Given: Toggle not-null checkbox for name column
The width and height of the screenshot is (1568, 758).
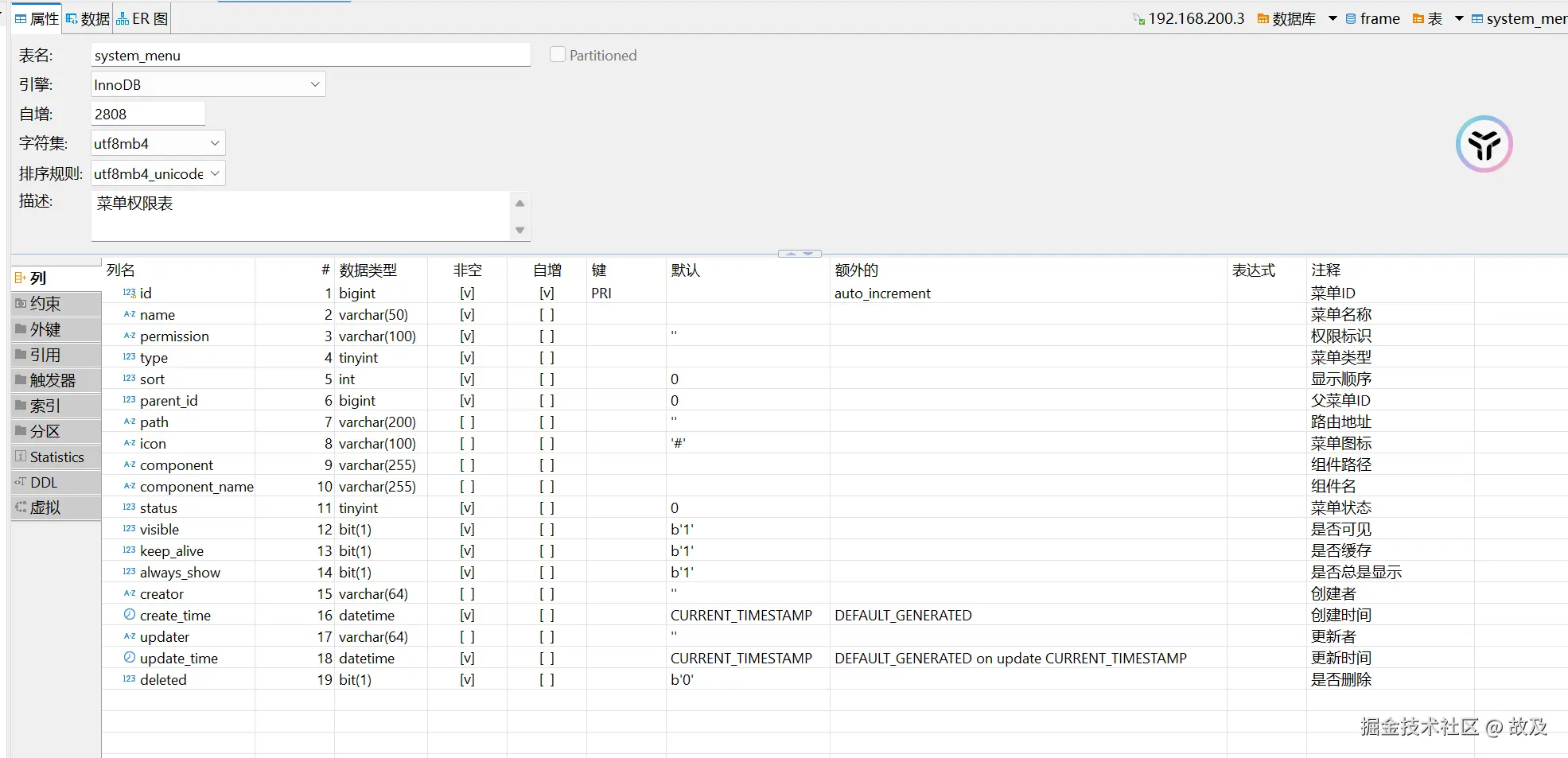Looking at the screenshot, I should (467, 315).
